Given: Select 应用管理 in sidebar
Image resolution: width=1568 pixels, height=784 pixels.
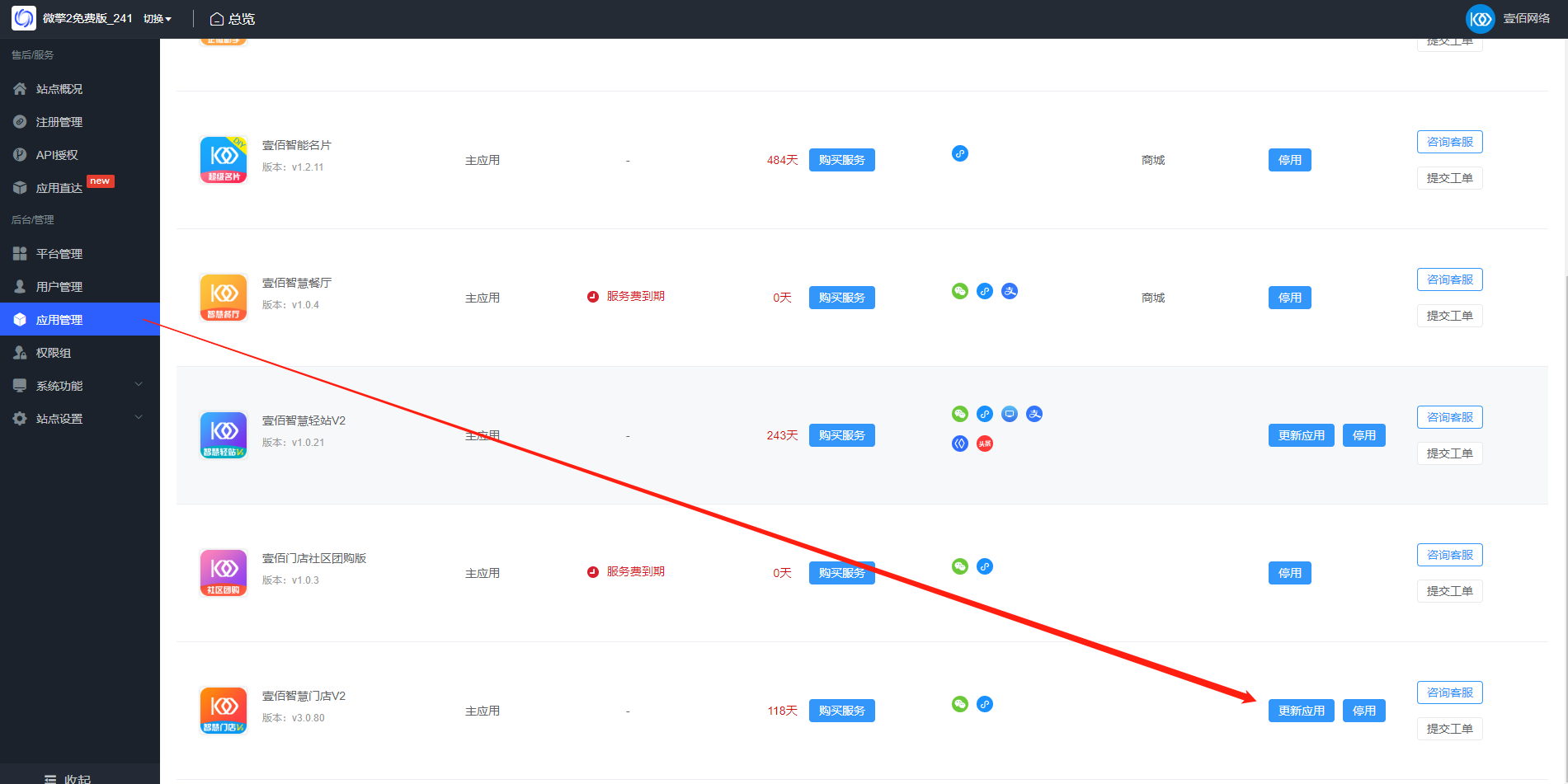Looking at the screenshot, I should point(80,319).
